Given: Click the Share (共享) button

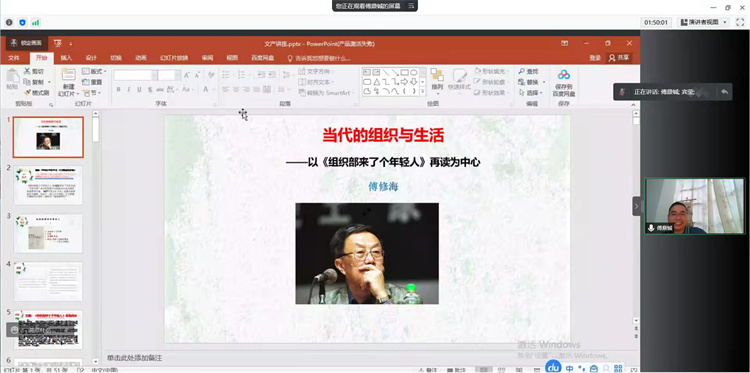Looking at the screenshot, I should coord(618,57).
